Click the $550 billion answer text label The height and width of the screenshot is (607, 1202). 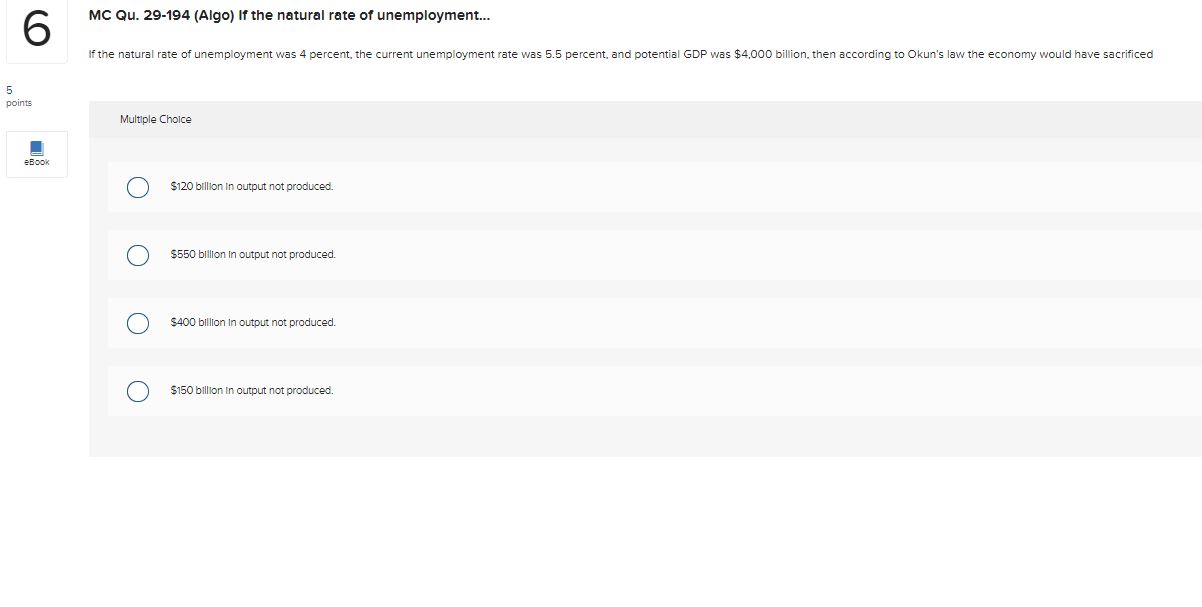(252, 254)
